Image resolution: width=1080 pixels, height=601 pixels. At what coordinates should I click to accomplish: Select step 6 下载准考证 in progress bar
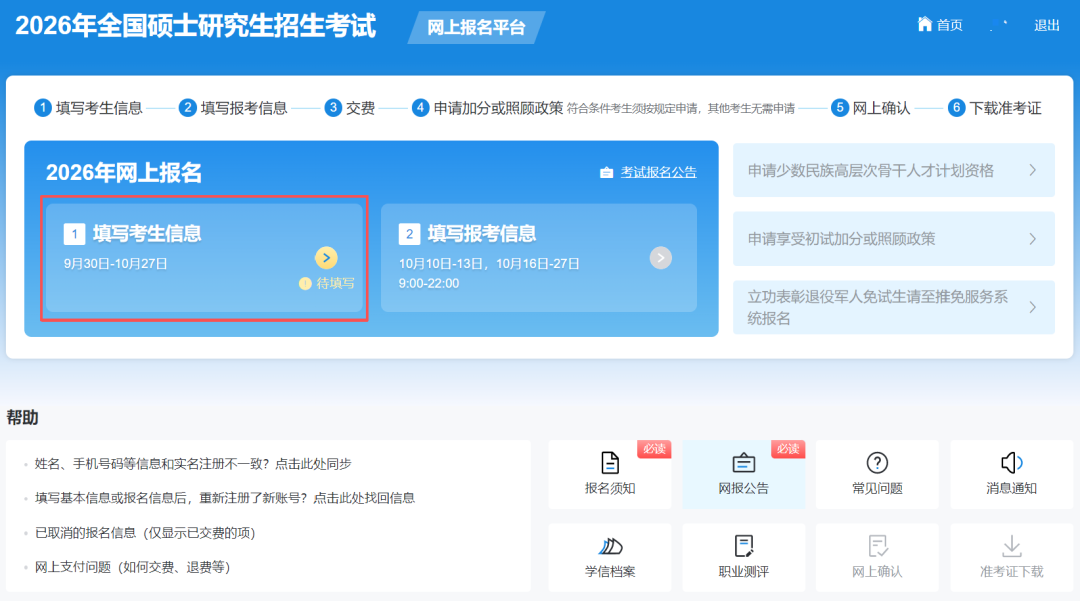[995, 108]
